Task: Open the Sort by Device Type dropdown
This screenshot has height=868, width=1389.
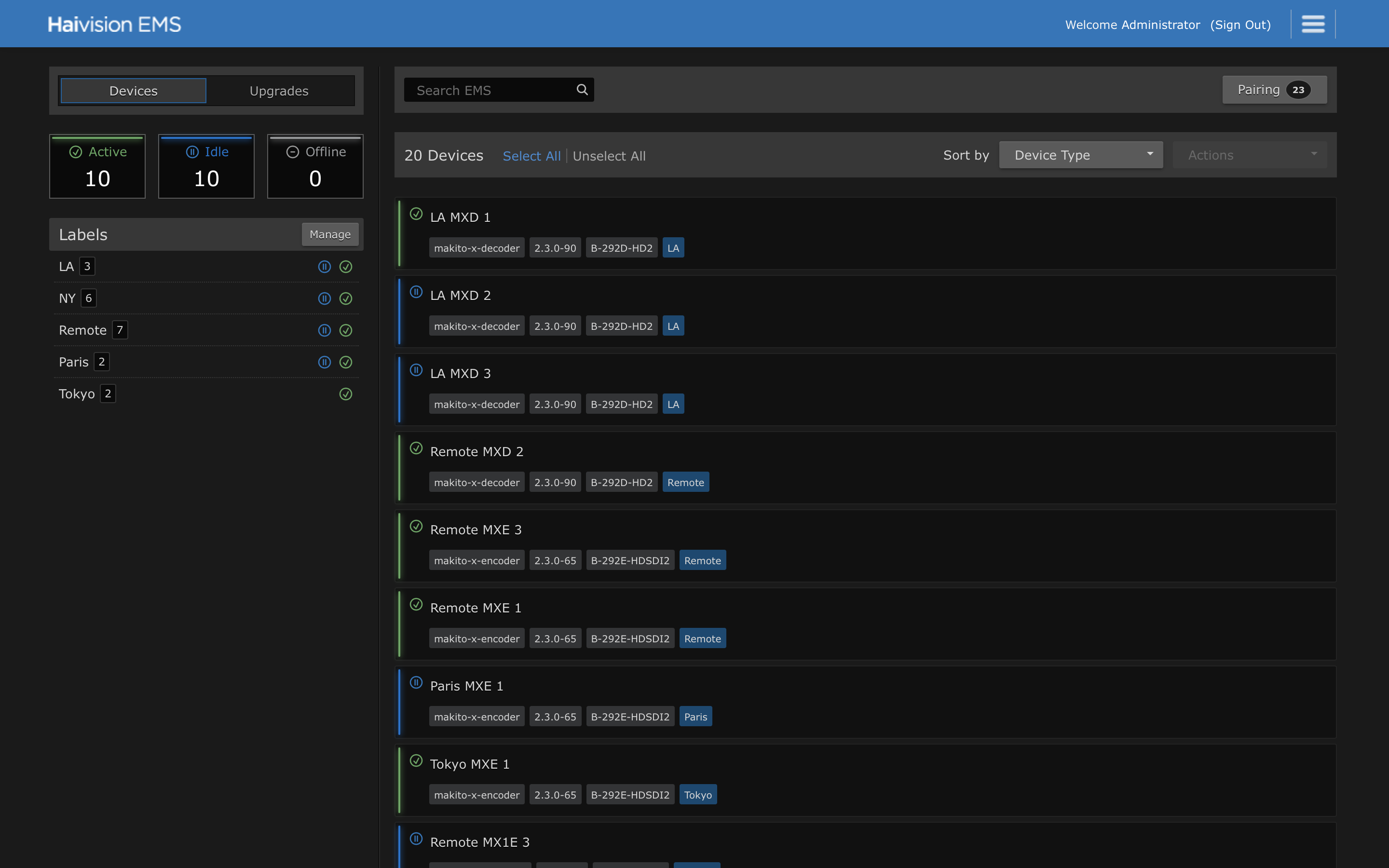Action: 1080,155
